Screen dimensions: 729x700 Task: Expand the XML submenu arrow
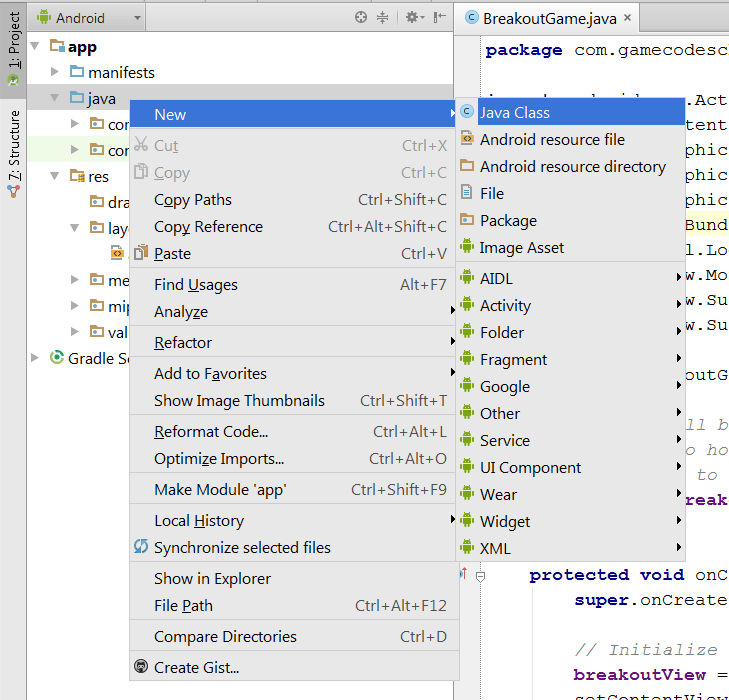pyautogui.click(x=679, y=547)
